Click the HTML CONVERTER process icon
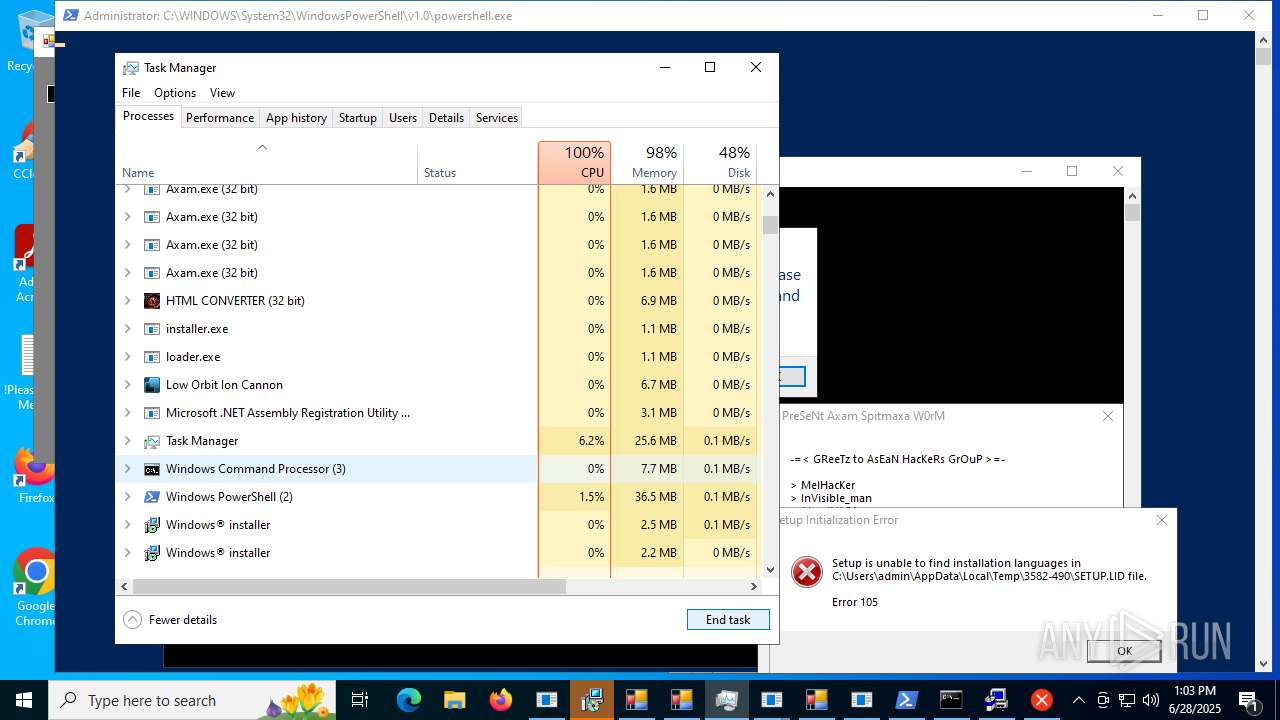Screen dimensions: 1280x720 [x=152, y=301]
